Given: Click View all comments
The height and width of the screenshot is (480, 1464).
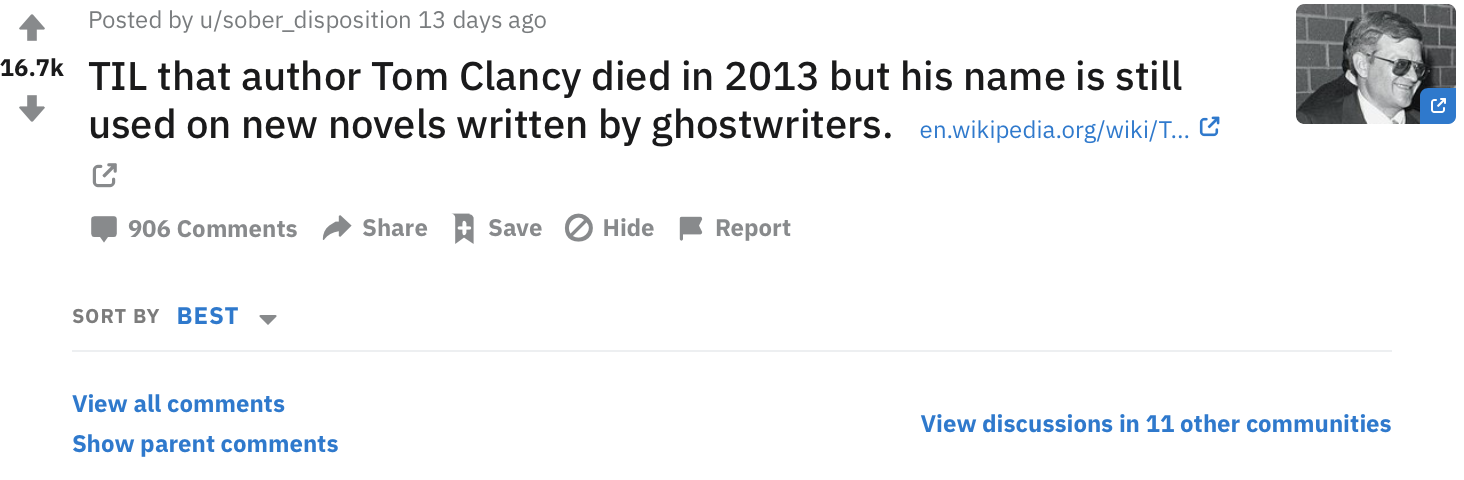Looking at the screenshot, I should [178, 404].
